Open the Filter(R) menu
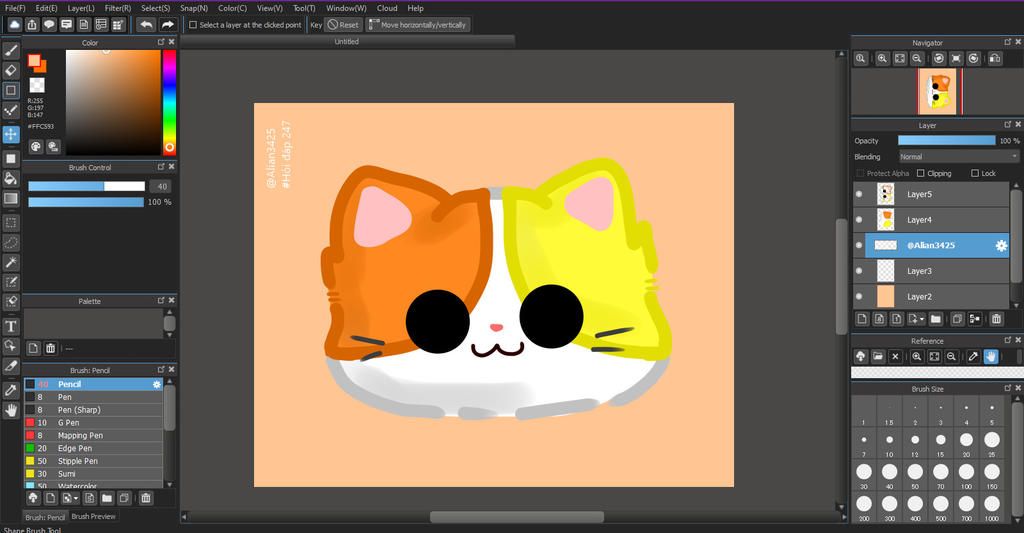This screenshot has height=533, width=1024. [x=117, y=8]
